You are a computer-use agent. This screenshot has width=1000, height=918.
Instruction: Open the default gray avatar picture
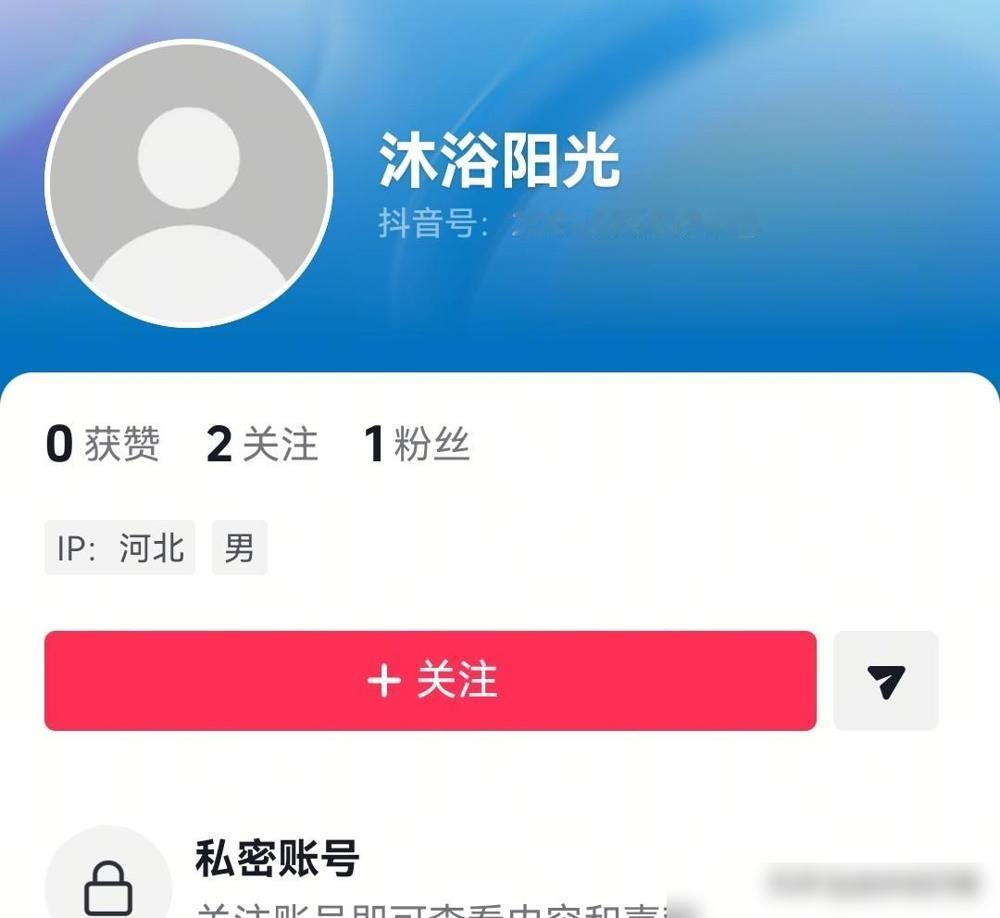(x=189, y=183)
